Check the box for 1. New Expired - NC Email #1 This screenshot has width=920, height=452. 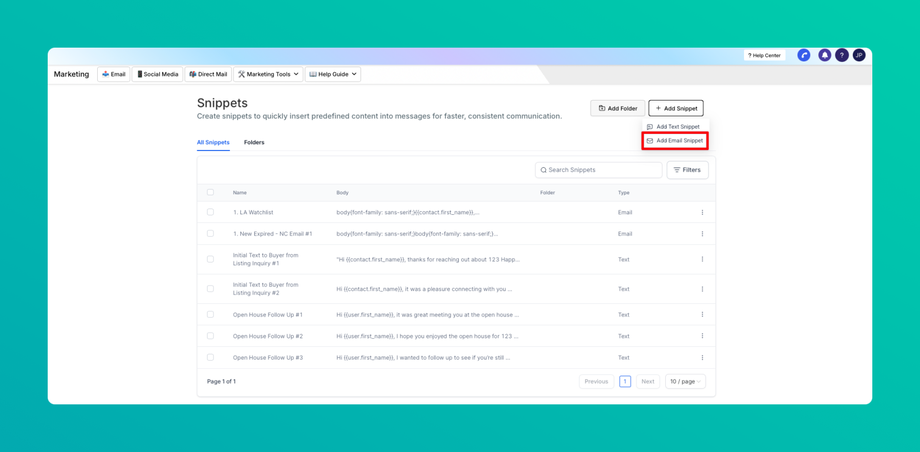coord(211,233)
